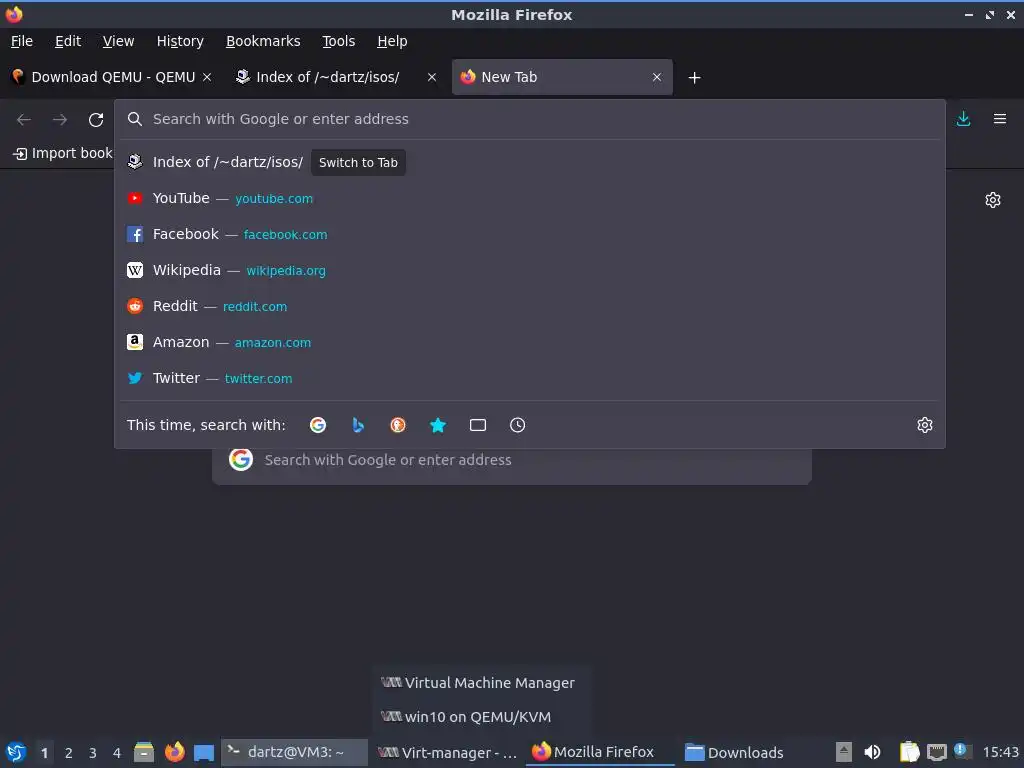Close the Download QEMU tab
The image size is (1024, 768).
tap(207, 77)
